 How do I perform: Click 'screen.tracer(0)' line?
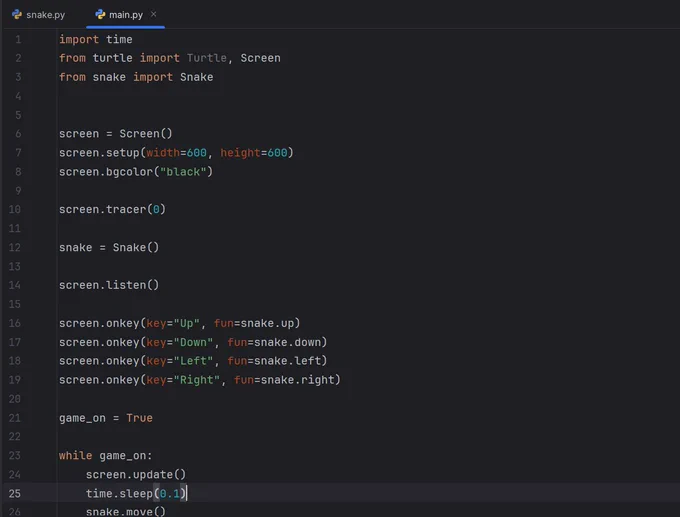(112, 209)
